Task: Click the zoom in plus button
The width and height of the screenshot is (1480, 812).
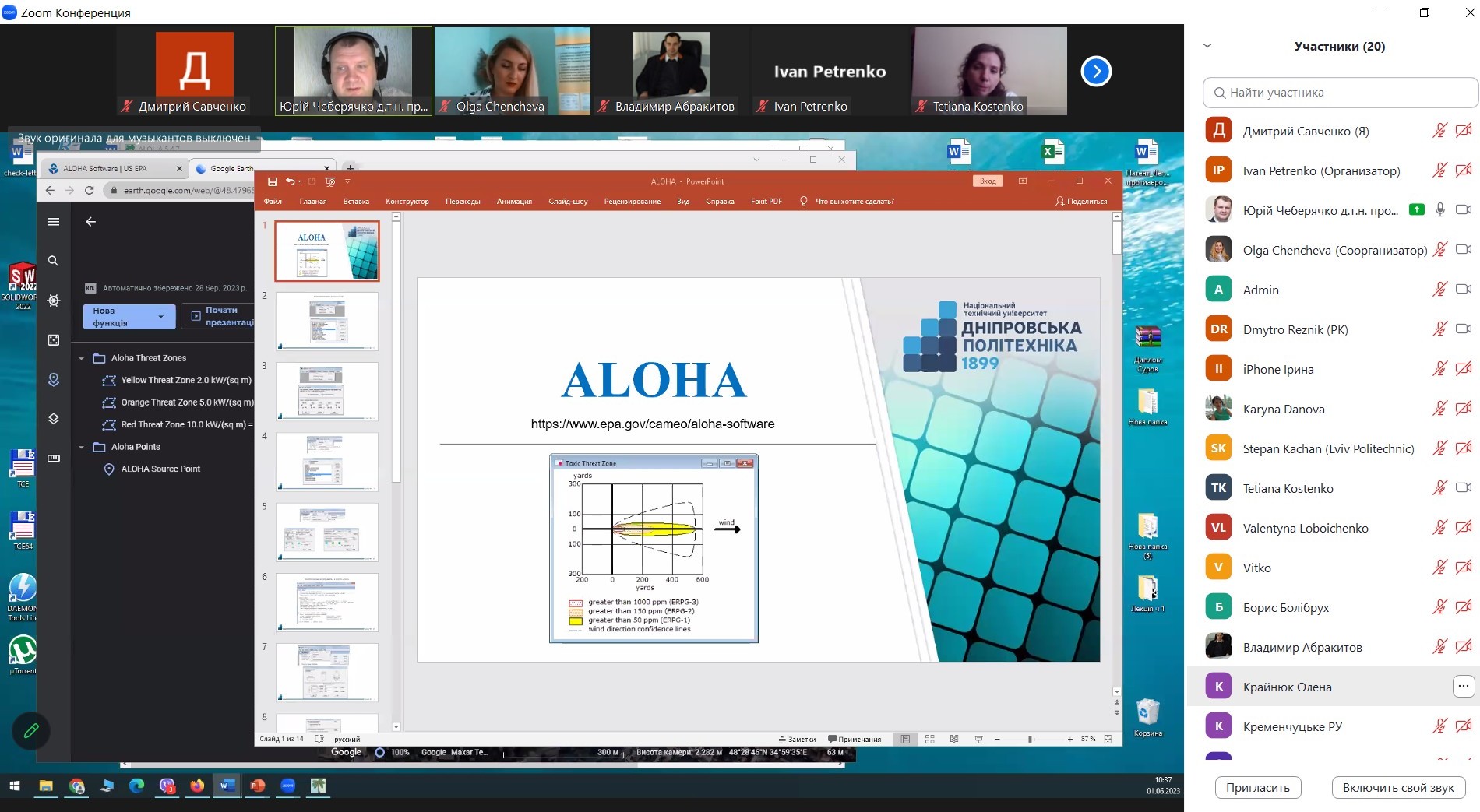Action: click(1070, 739)
